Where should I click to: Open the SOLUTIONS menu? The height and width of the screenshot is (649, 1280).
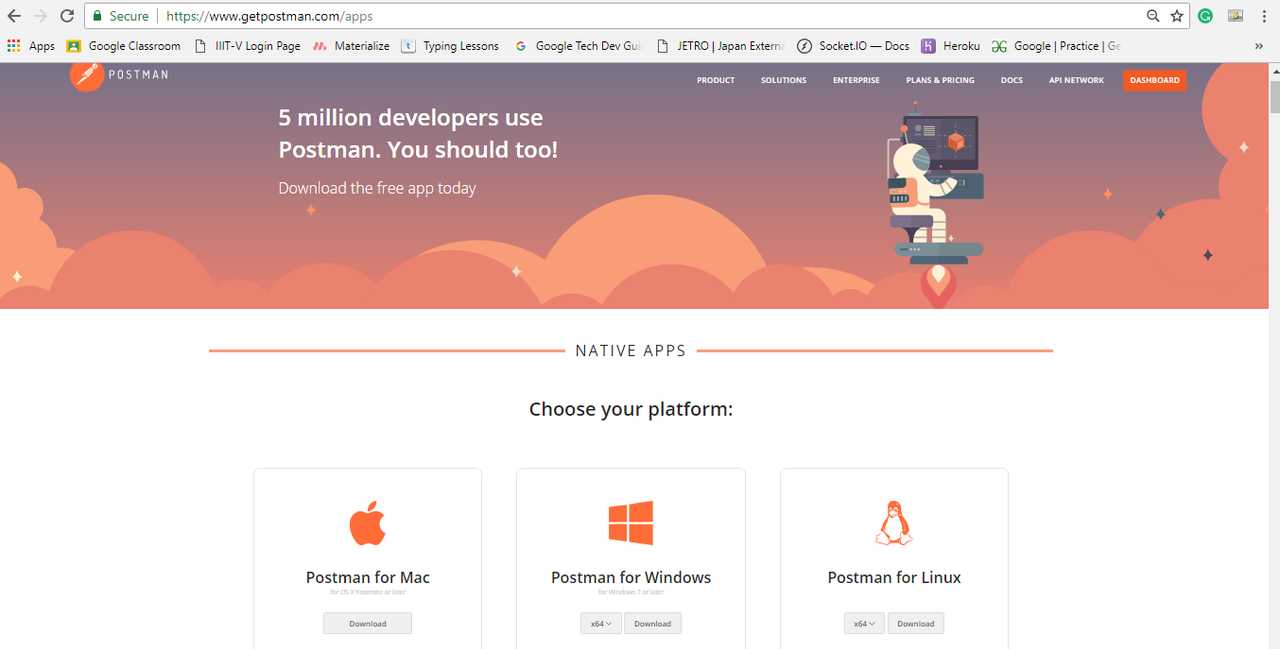(783, 80)
